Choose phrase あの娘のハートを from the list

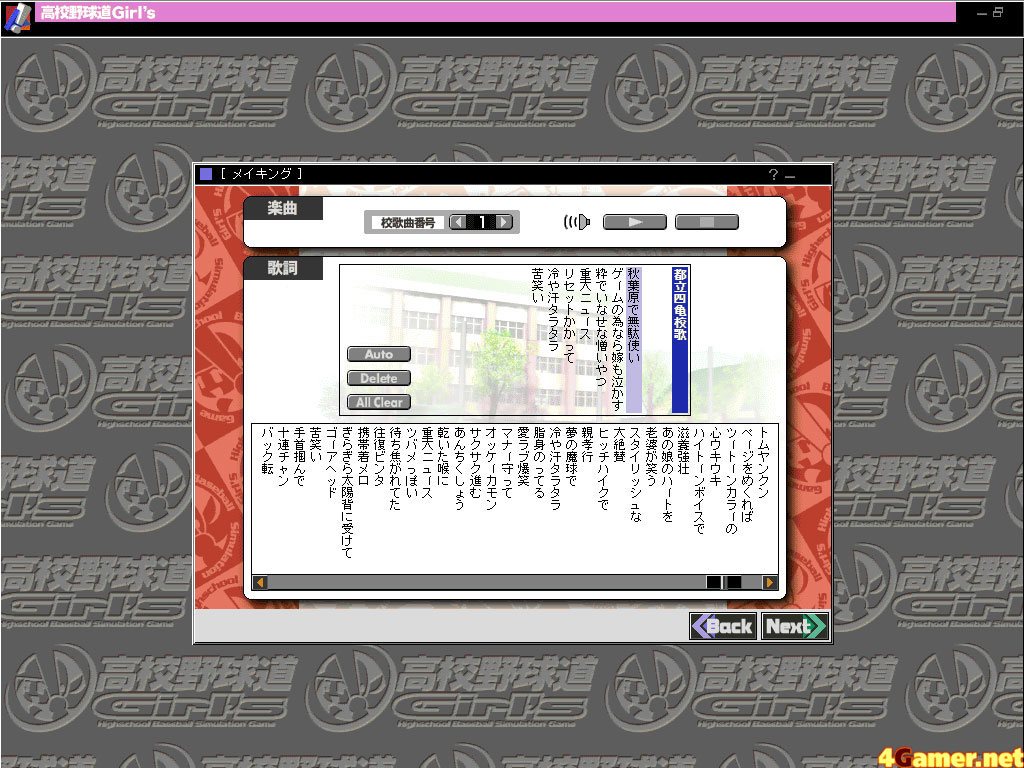tap(667, 474)
